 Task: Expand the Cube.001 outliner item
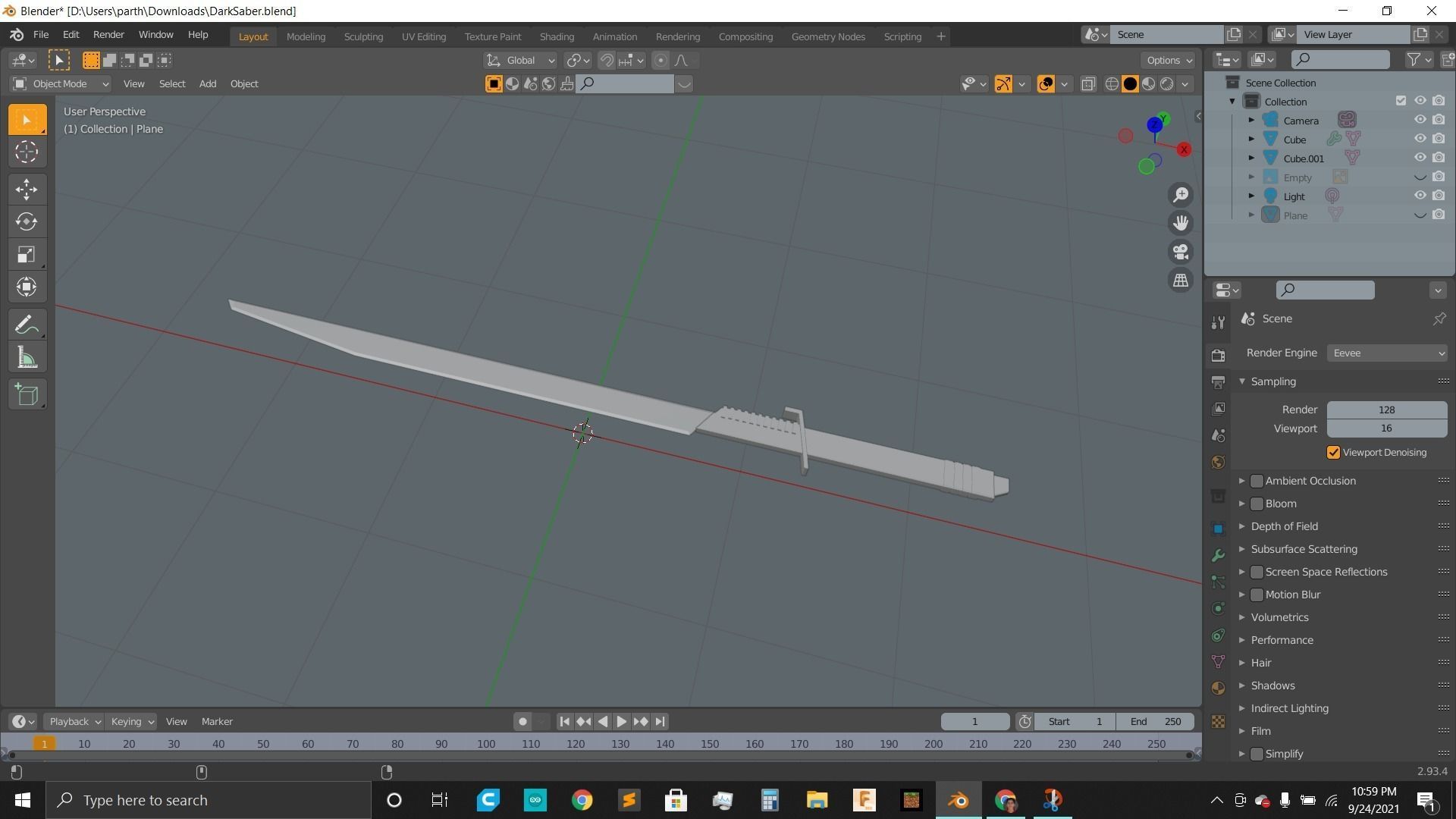tap(1251, 158)
